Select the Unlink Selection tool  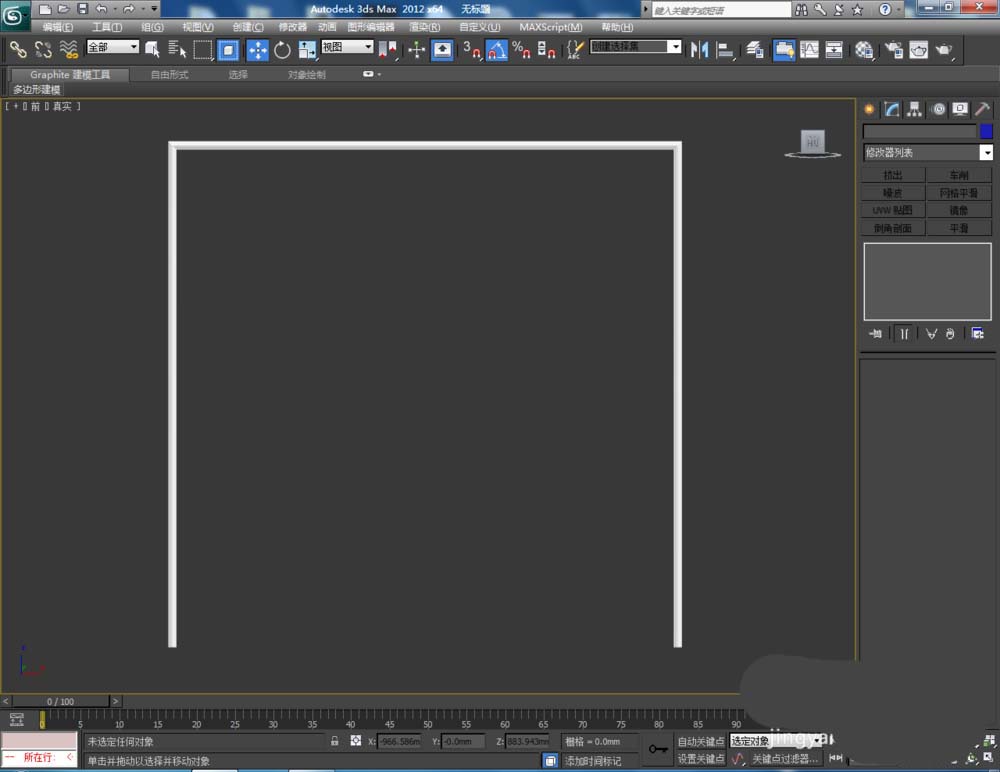pyautogui.click(x=43, y=50)
